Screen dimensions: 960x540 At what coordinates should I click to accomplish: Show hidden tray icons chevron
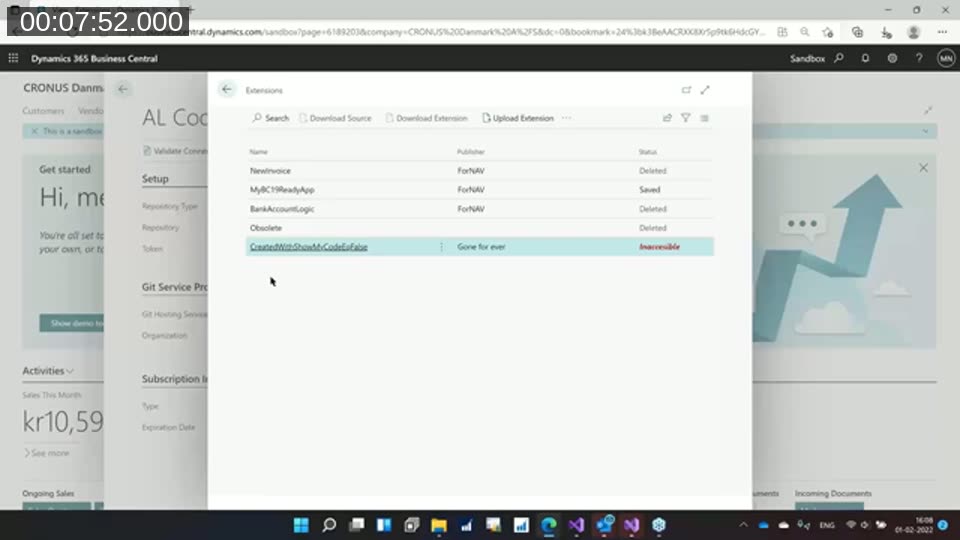743,525
